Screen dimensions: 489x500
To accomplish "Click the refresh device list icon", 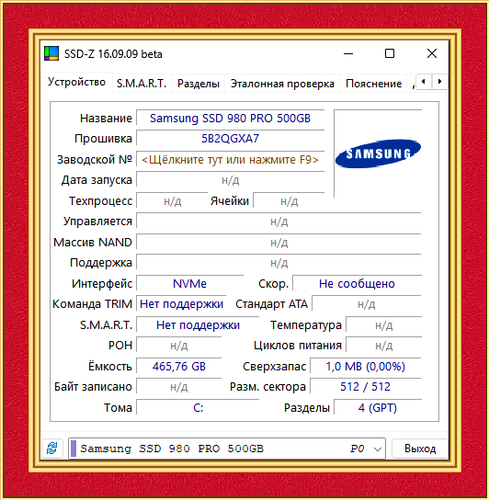I will (x=52, y=448).
